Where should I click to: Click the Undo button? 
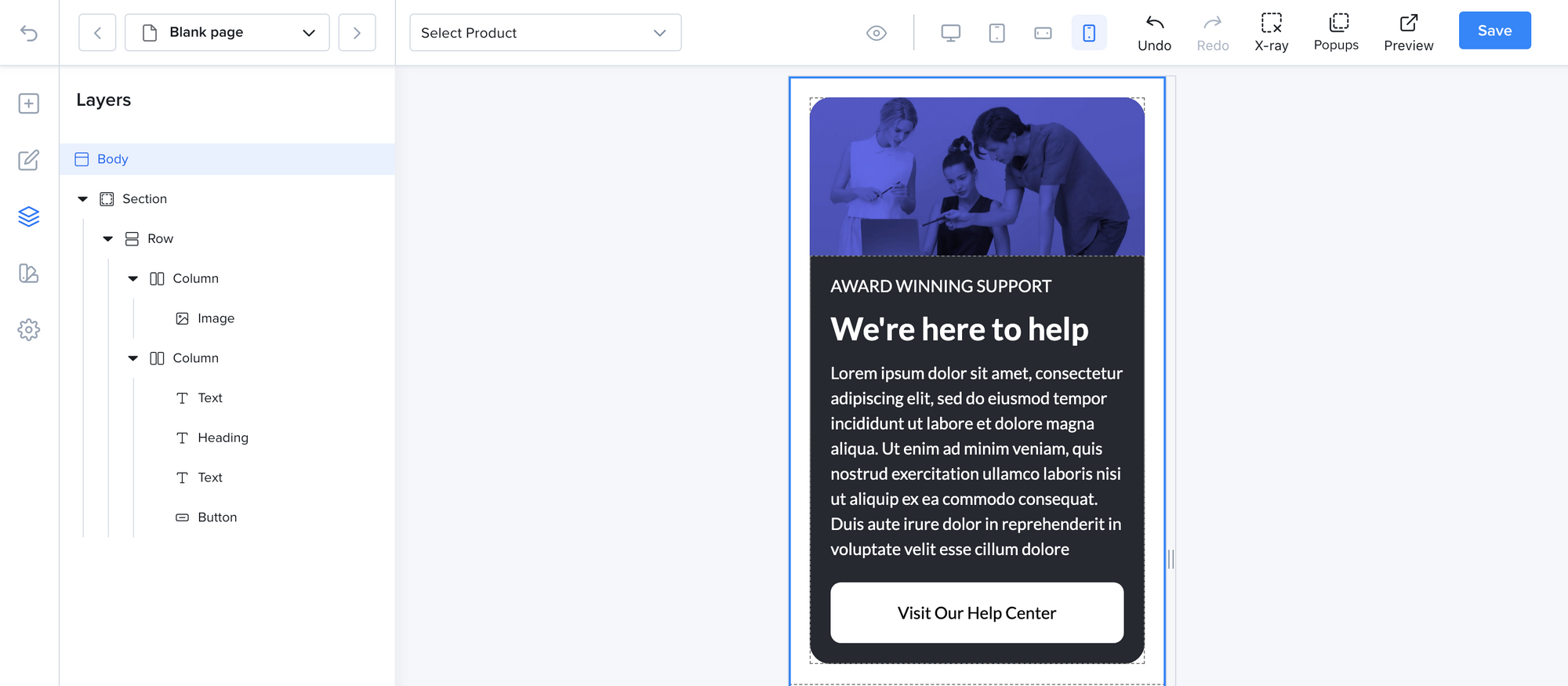pyautogui.click(x=1155, y=33)
